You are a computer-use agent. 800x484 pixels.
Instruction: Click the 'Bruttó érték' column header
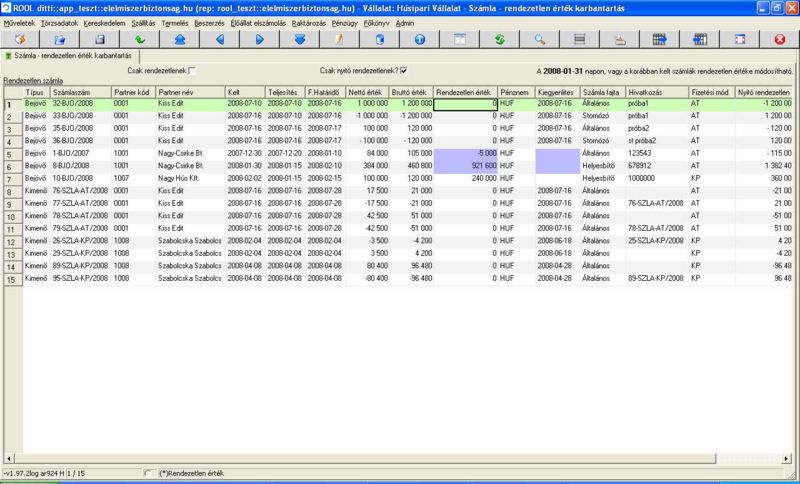(410, 91)
